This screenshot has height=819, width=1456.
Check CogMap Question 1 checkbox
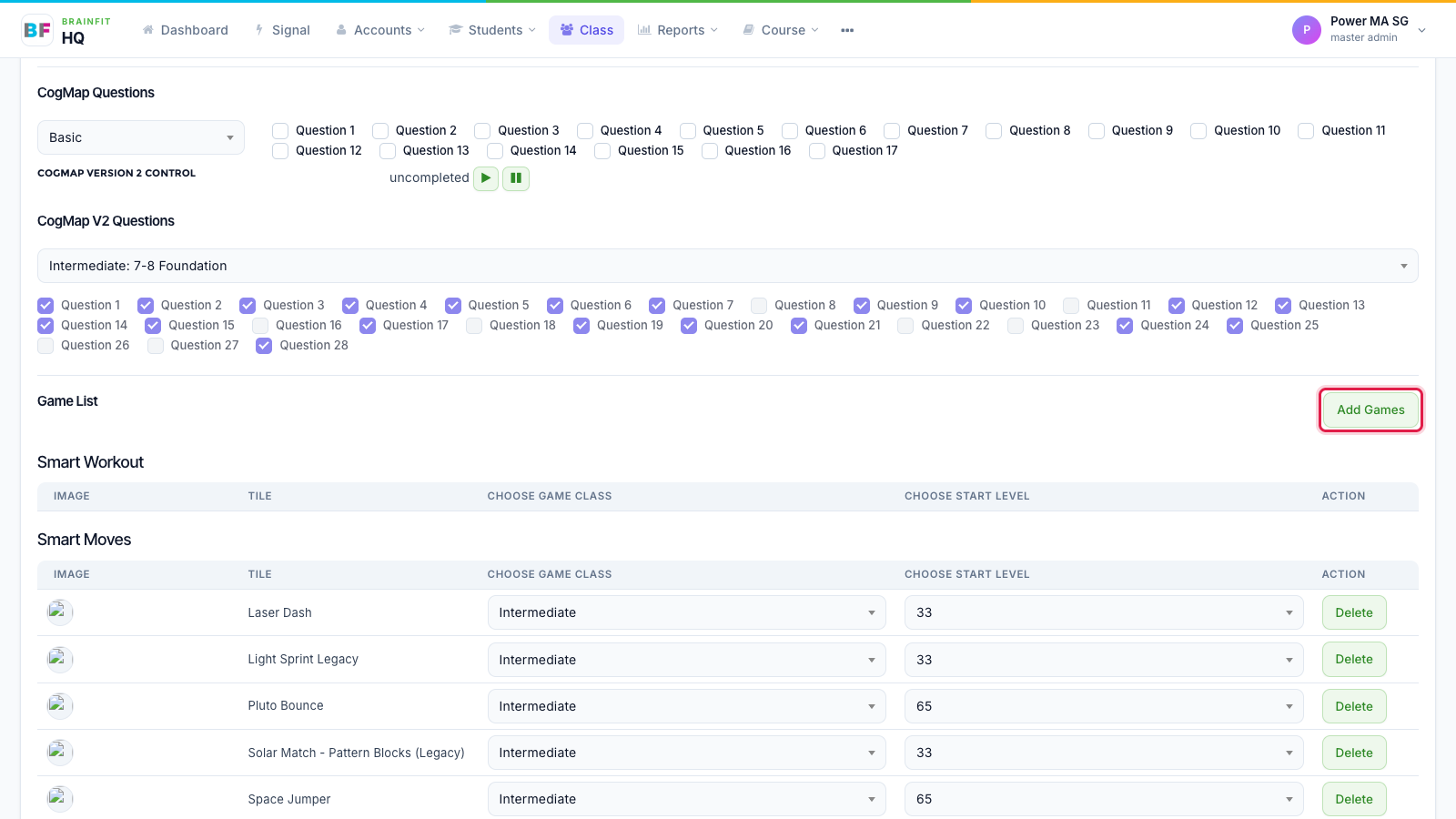(280, 131)
